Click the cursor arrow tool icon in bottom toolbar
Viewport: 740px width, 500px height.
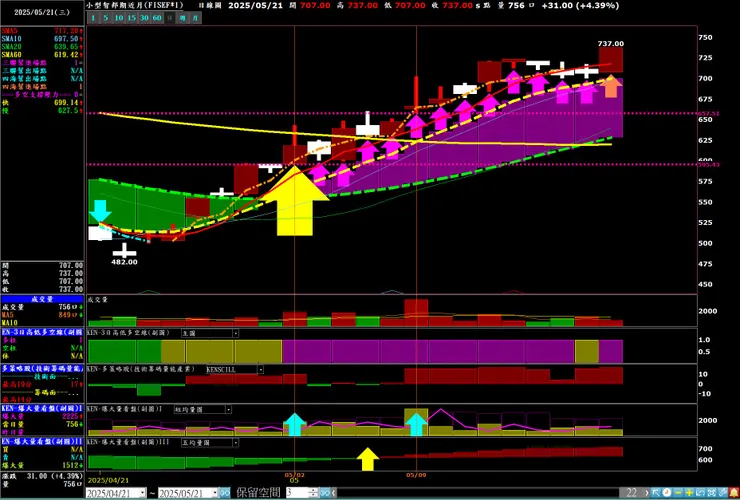point(656,493)
